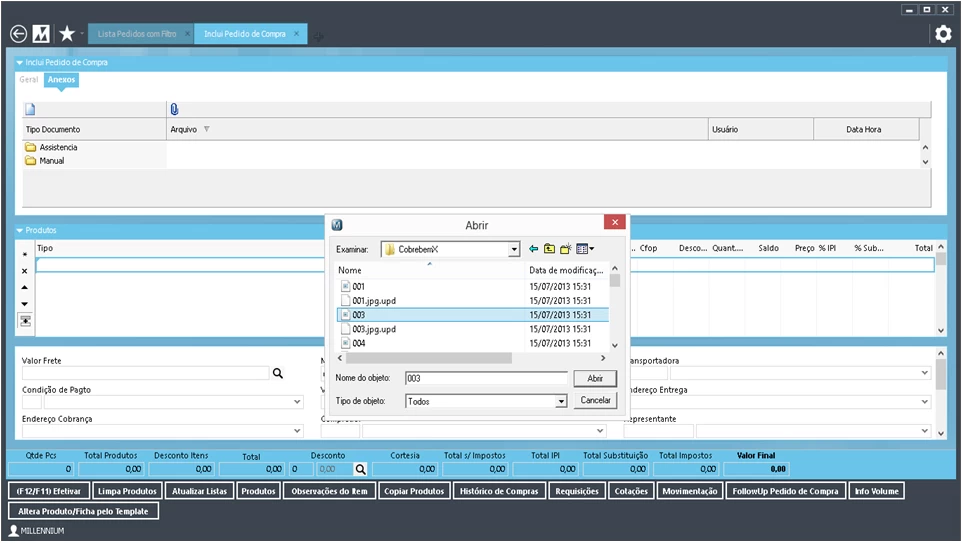Click the magnifier beside Valor Frete
Screen dimensions: 962x543
(x=278, y=373)
